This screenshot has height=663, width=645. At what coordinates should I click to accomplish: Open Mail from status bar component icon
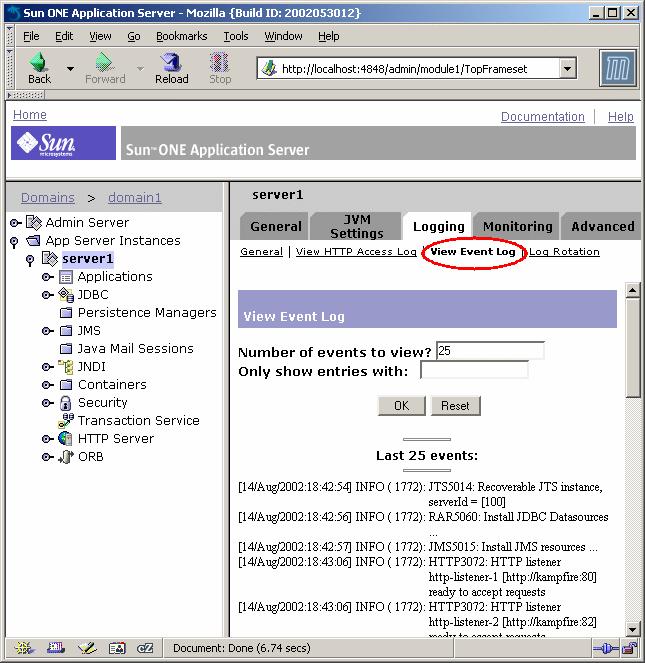(x=56, y=648)
